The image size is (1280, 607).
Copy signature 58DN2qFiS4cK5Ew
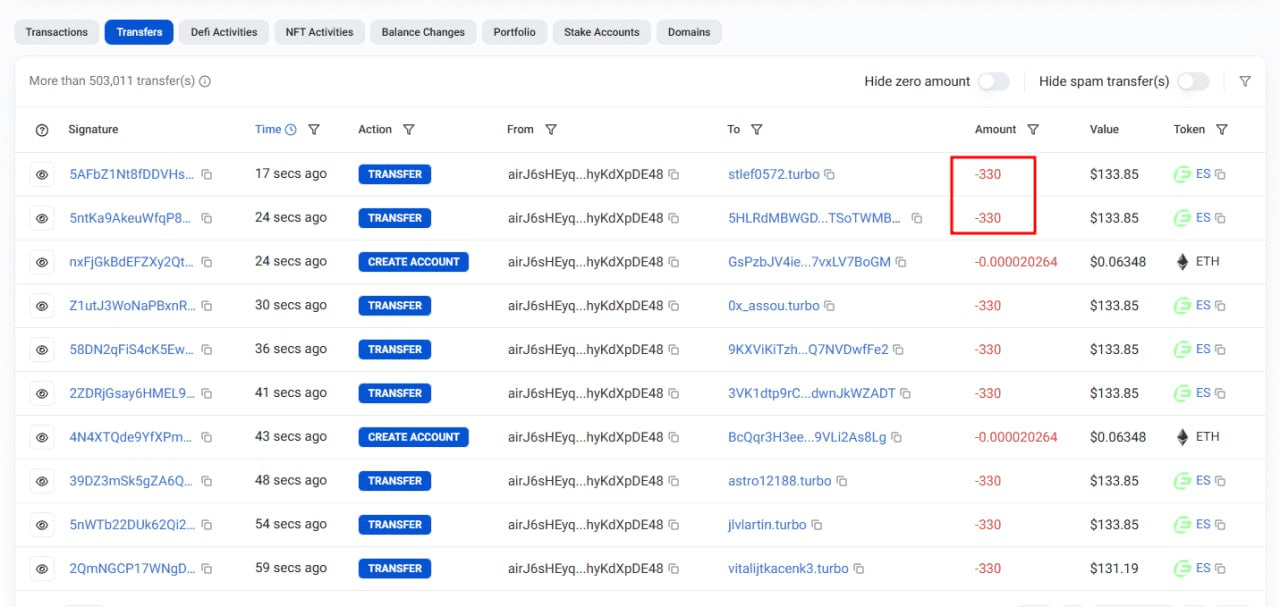tap(207, 350)
